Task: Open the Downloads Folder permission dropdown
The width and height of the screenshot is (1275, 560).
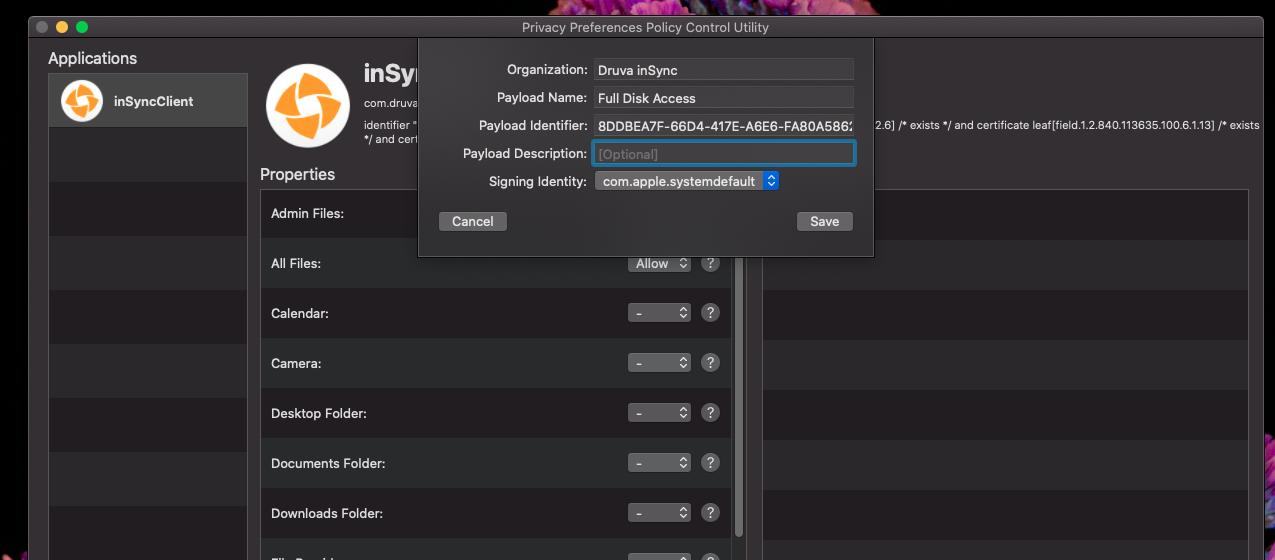Action: point(659,513)
